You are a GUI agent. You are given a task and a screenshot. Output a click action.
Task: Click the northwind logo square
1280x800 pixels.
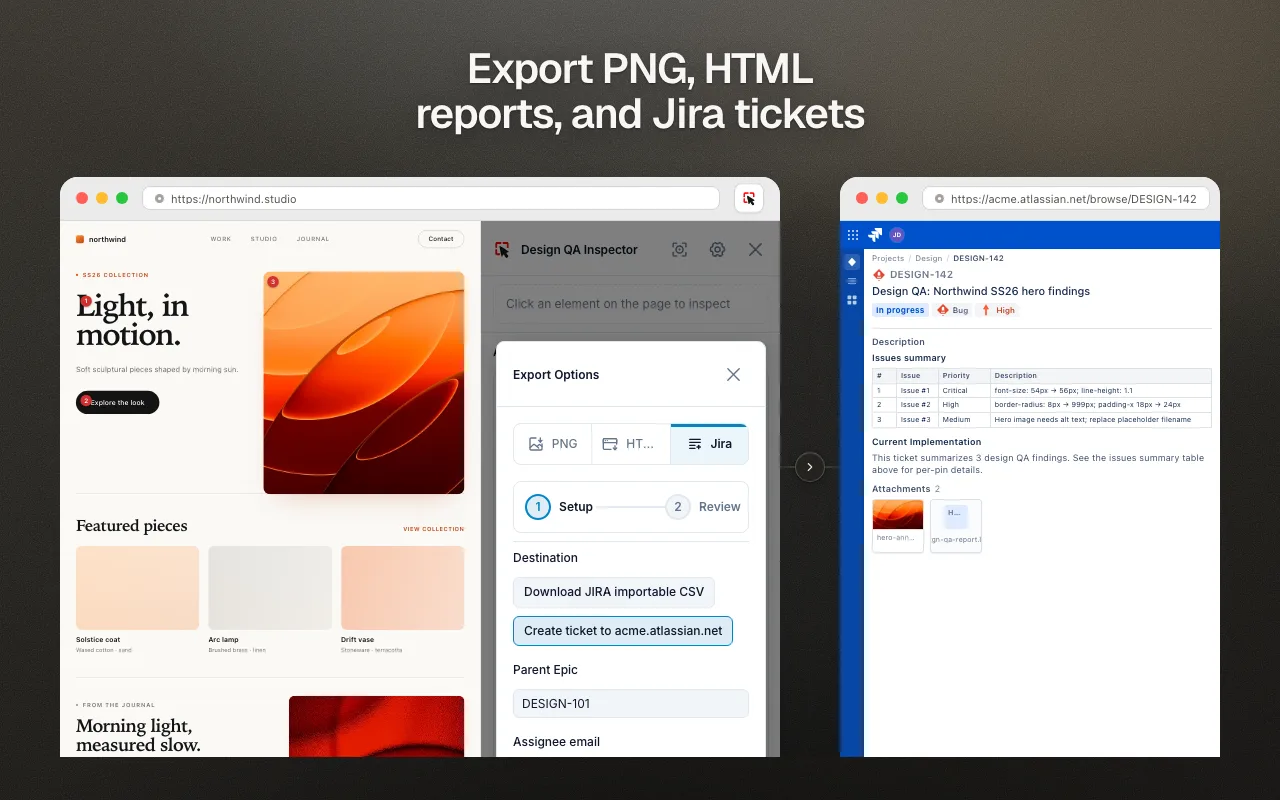[x=80, y=239]
